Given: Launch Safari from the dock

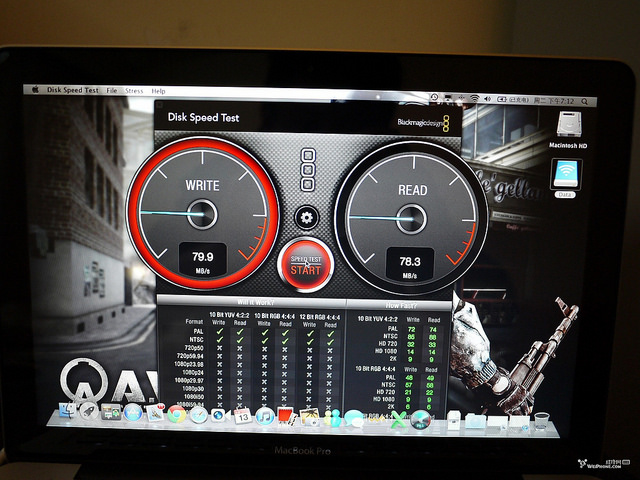Looking at the screenshot, I should point(199,415).
